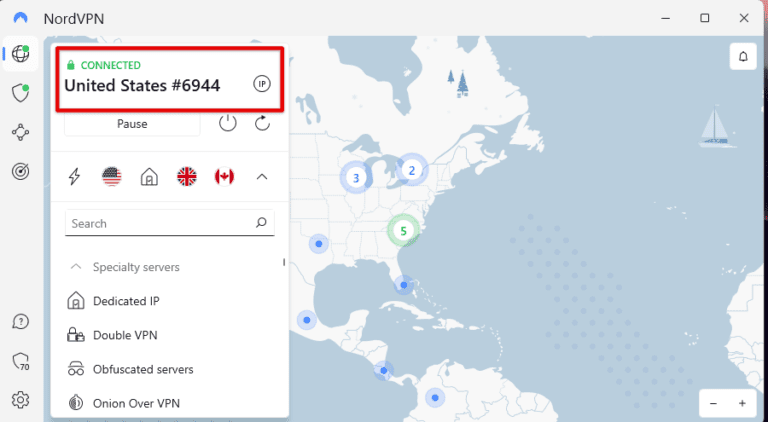Select the United Kingdom flag shortcut
768x422 pixels.
[186, 177]
